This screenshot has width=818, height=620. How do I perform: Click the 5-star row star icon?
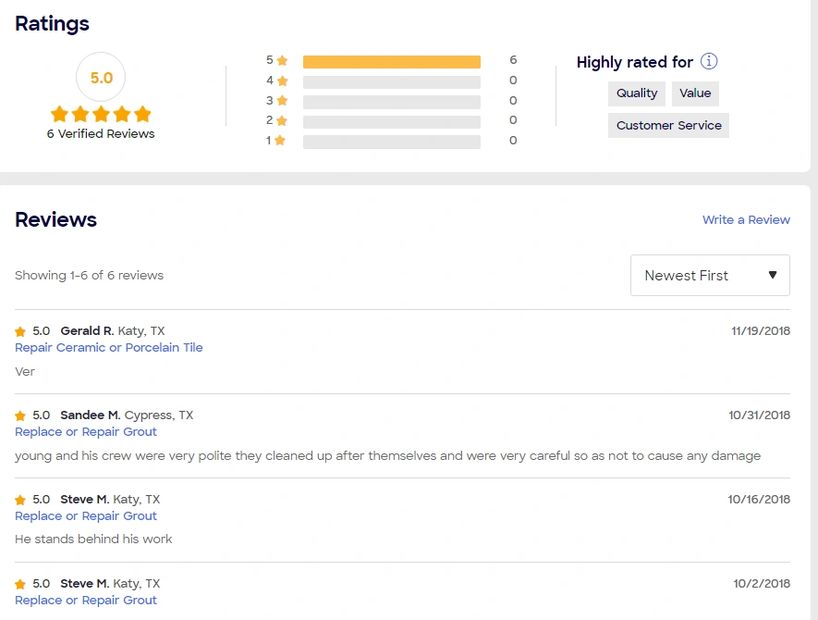point(282,60)
